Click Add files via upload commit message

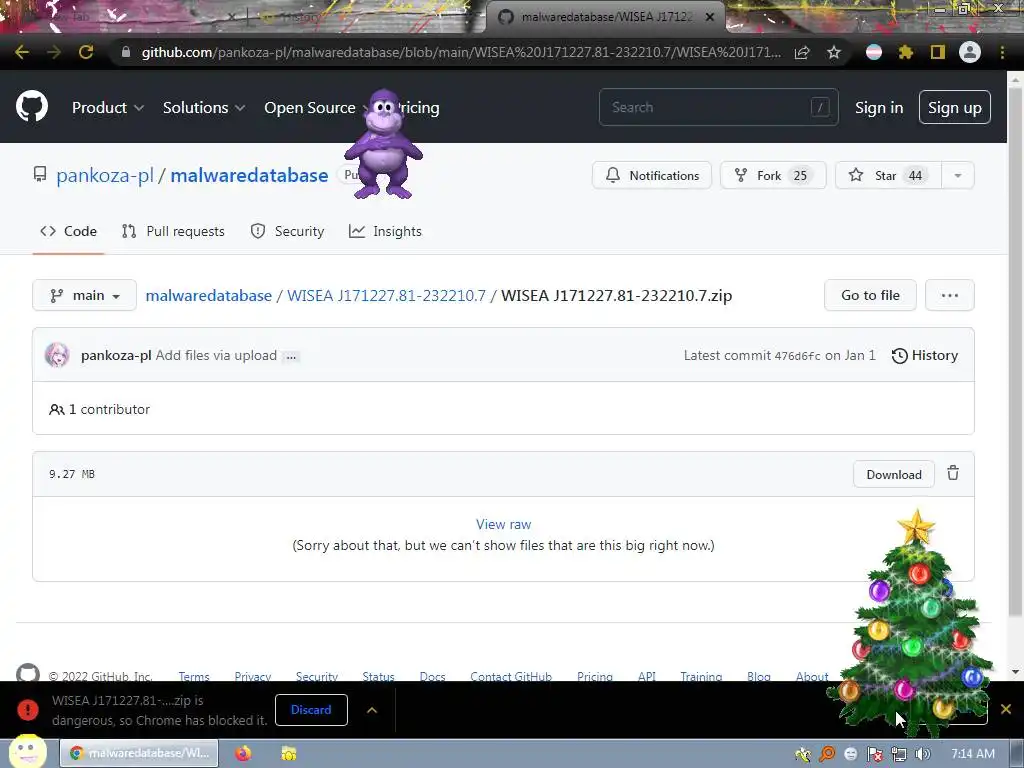pos(216,355)
